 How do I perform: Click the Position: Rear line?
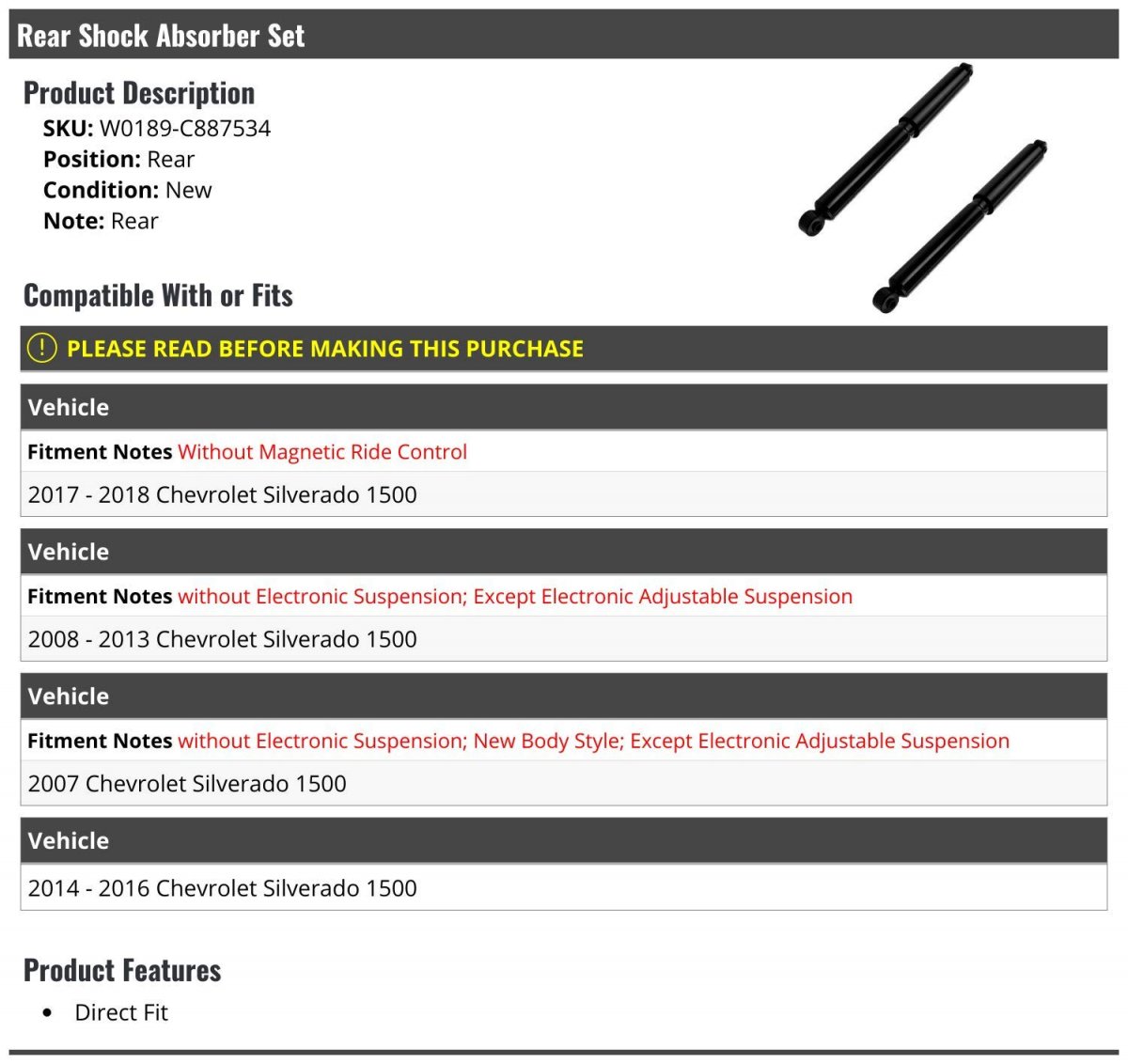point(118,160)
